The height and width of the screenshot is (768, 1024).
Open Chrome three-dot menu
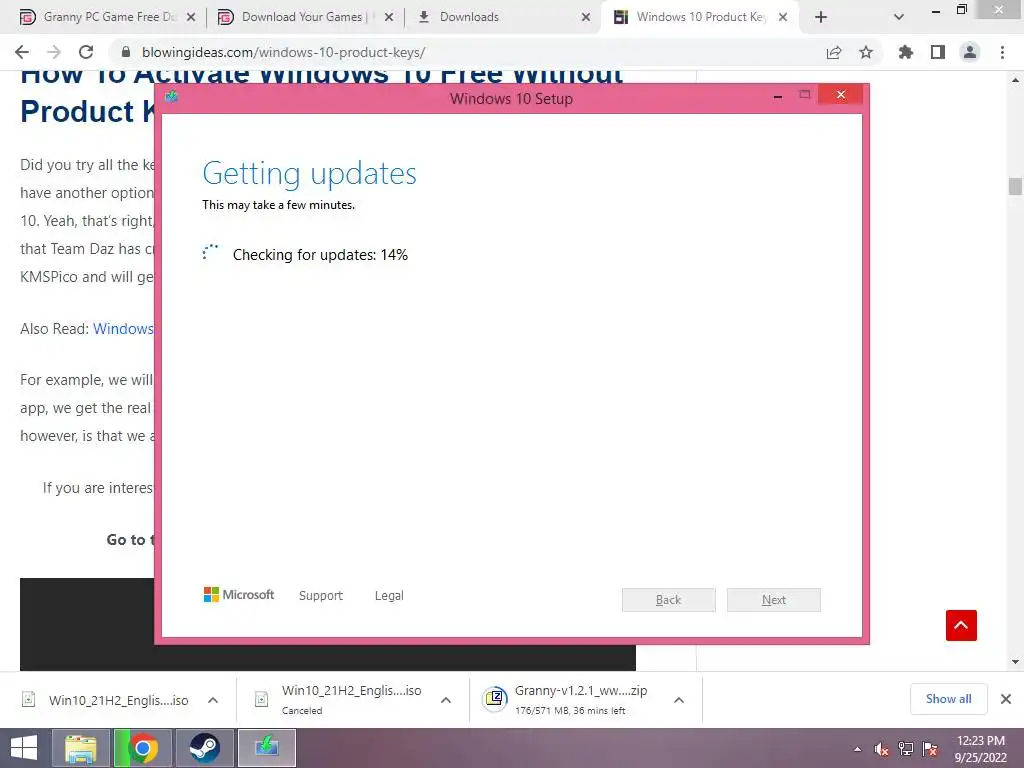(1002, 52)
